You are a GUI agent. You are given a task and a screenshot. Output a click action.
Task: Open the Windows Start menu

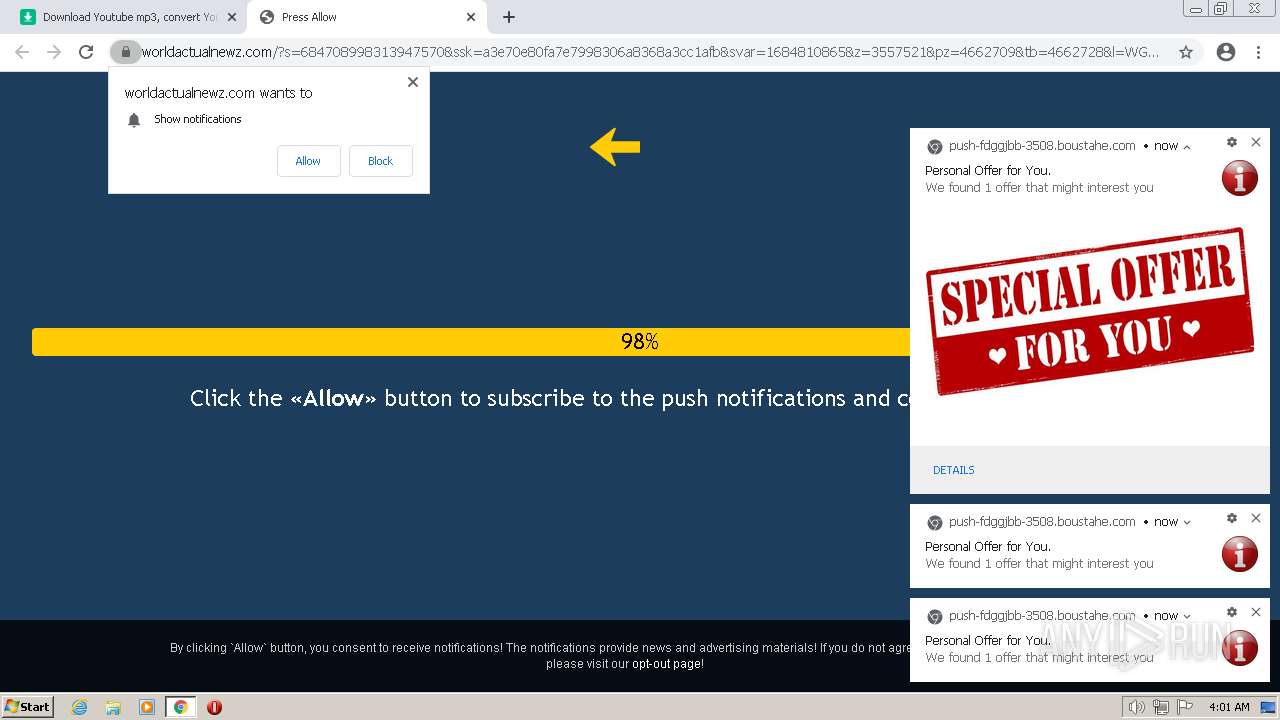coord(28,706)
